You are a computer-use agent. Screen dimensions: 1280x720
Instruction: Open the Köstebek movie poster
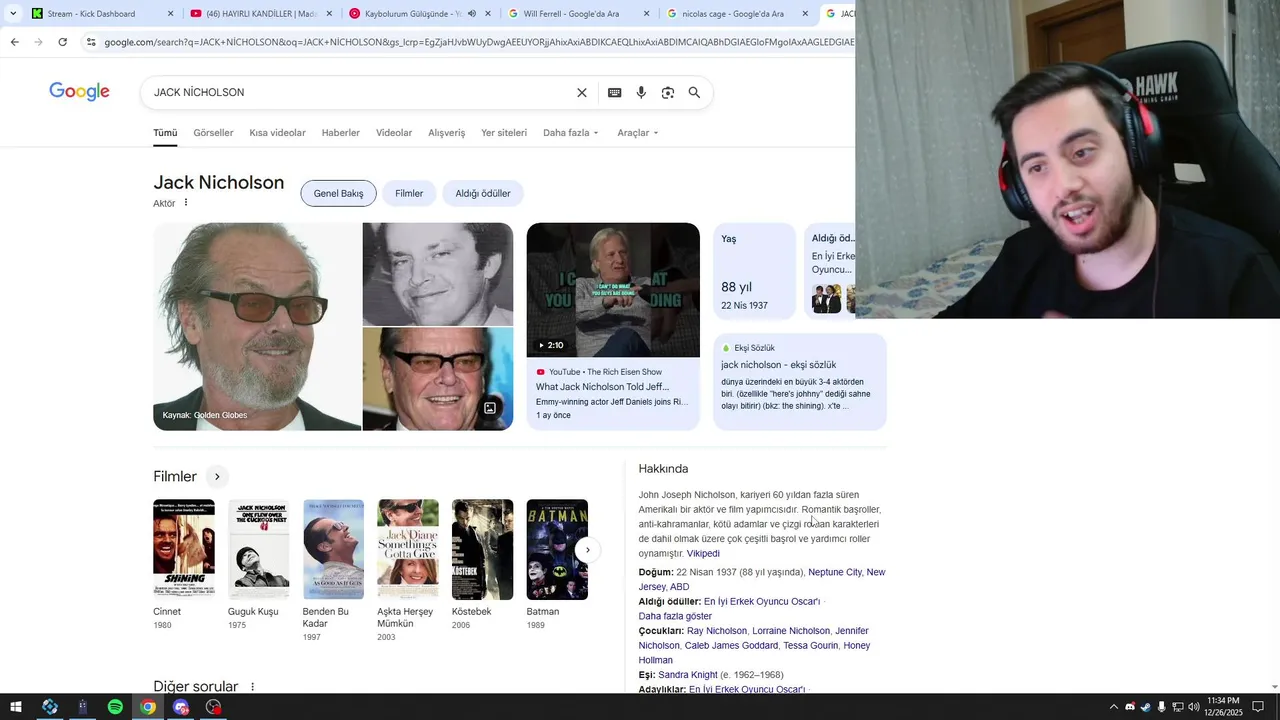coord(483,549)
